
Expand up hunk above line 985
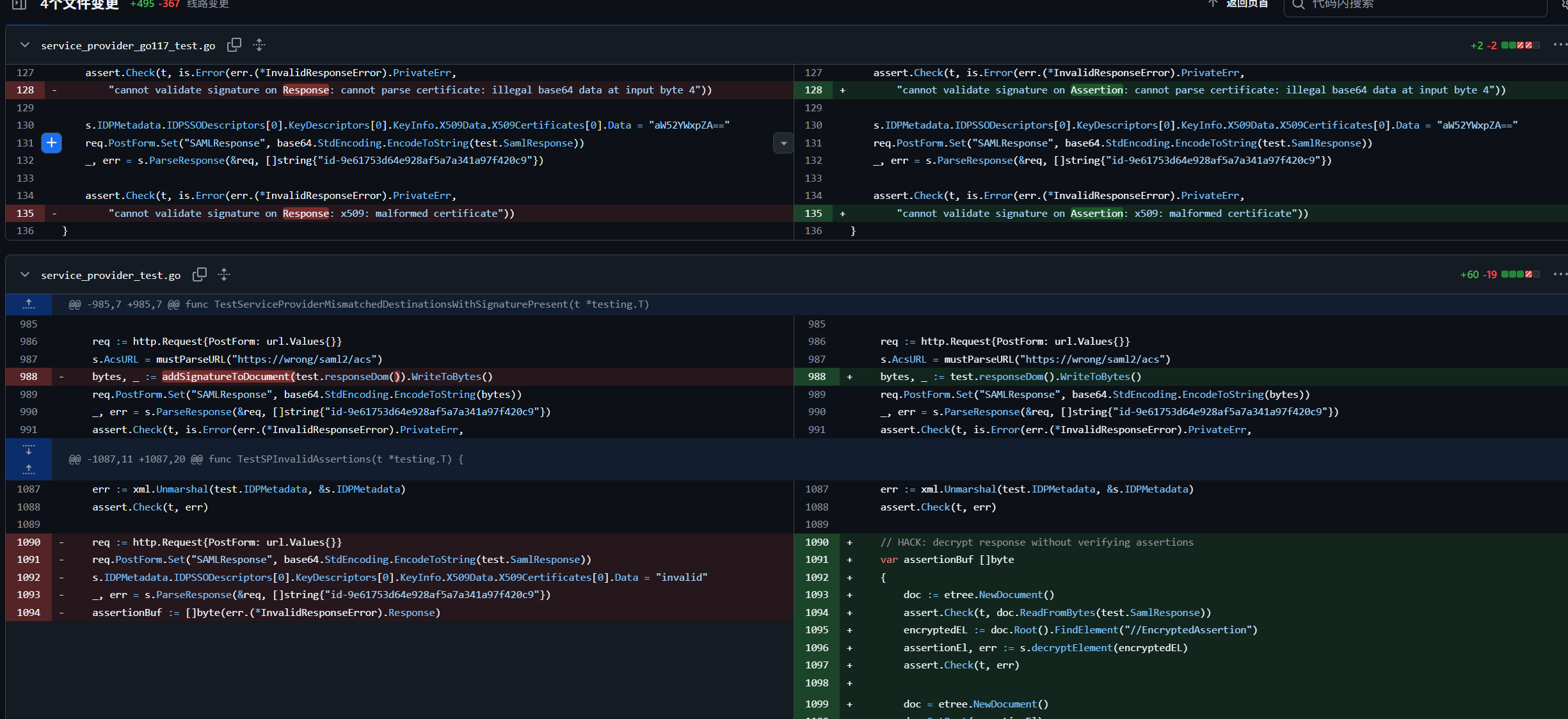29,304
